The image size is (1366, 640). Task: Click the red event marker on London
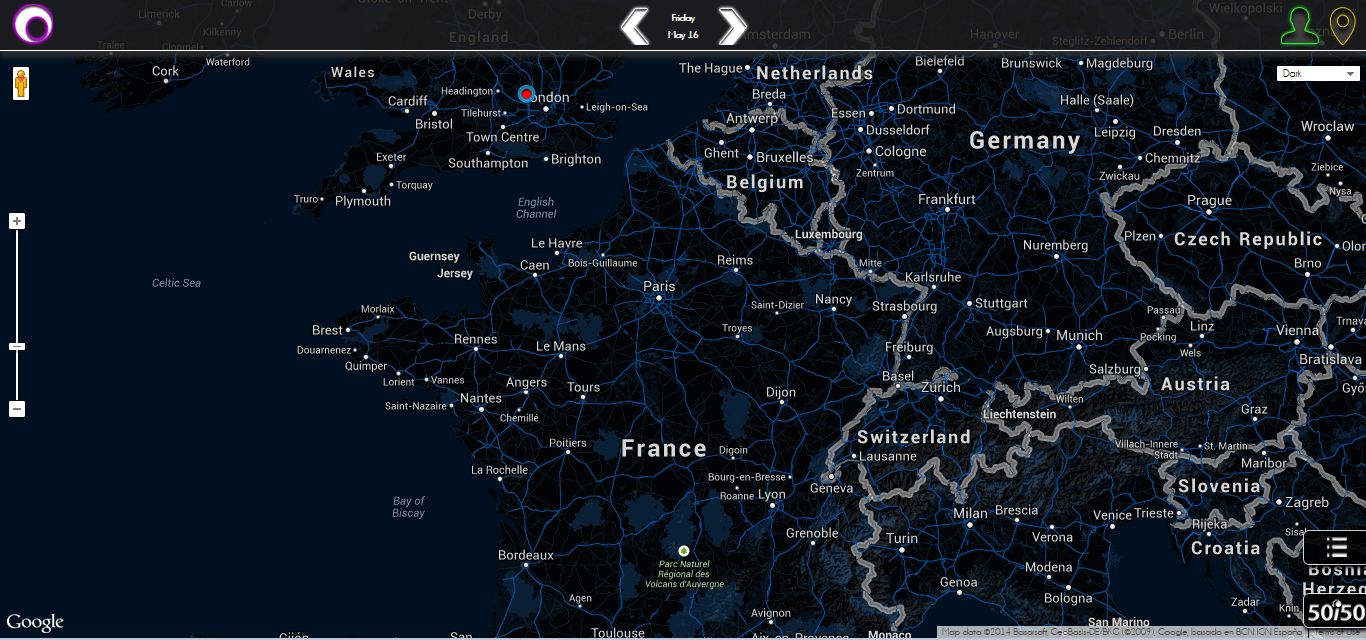click(526, 93)
